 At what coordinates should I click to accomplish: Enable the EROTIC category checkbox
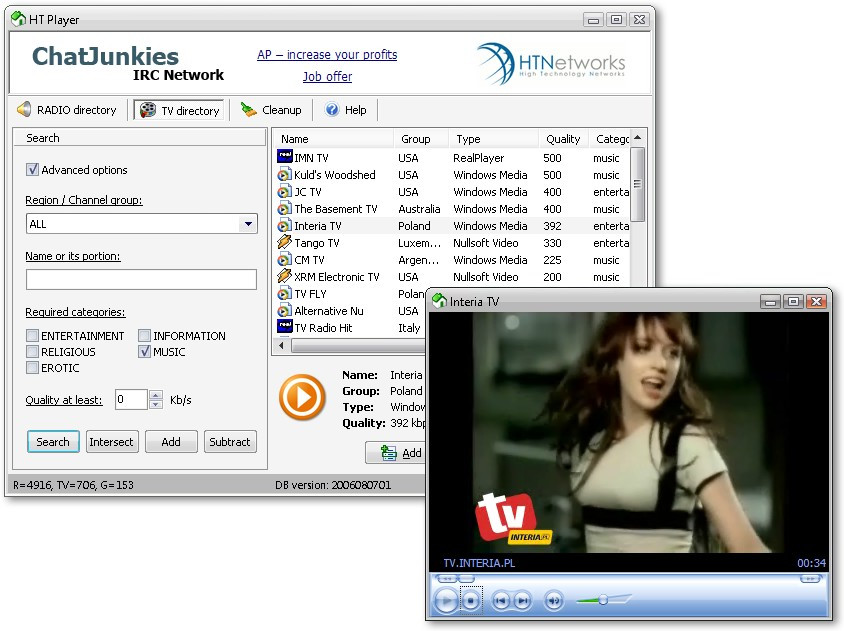point(32,368)
